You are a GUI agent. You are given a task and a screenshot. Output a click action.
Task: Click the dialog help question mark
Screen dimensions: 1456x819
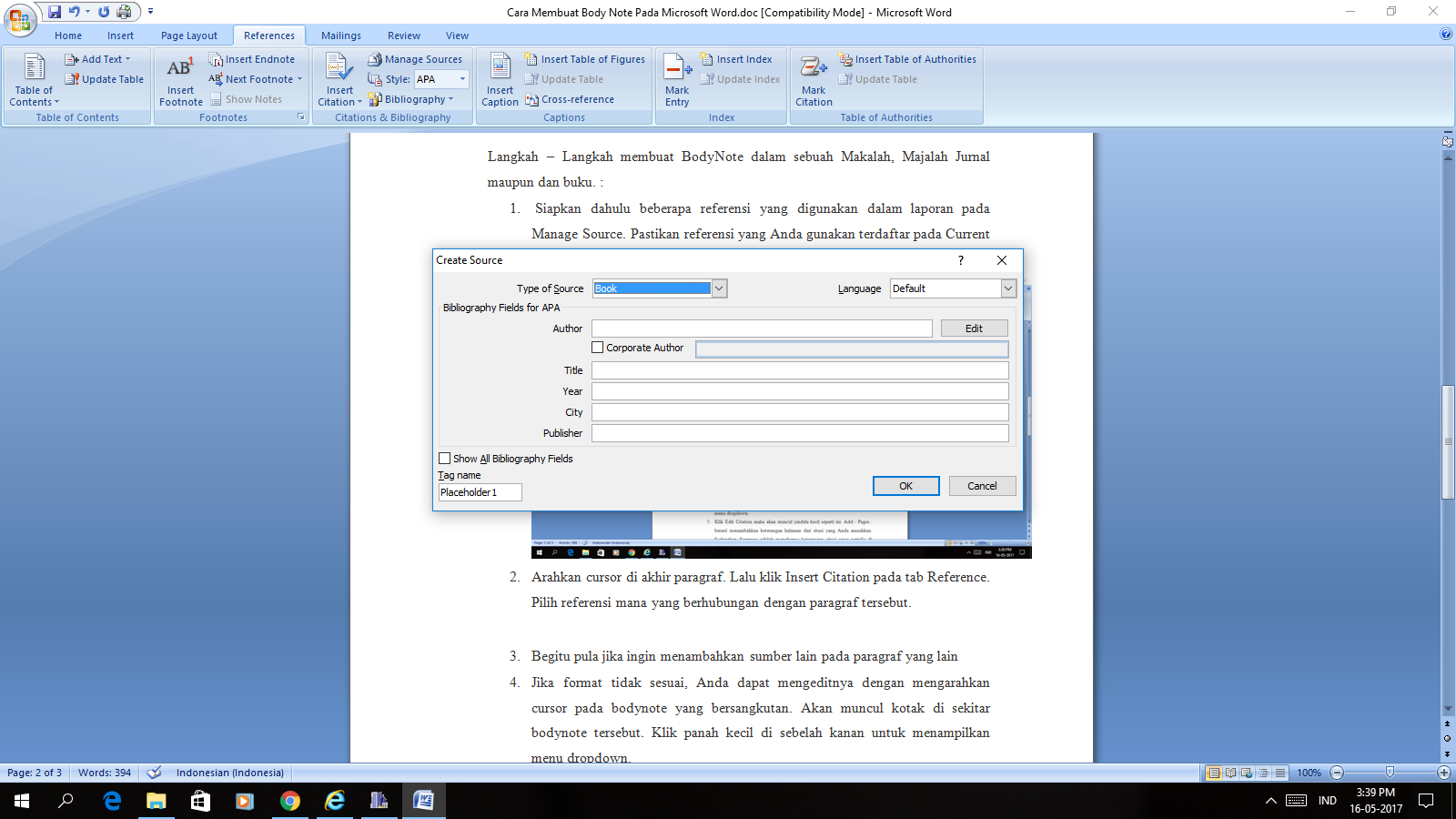961,260
